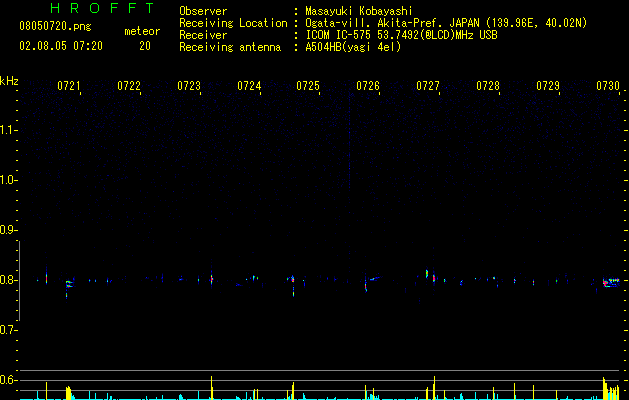Click the meteor count 20
629x400 pixels.
tap(145, 46)
